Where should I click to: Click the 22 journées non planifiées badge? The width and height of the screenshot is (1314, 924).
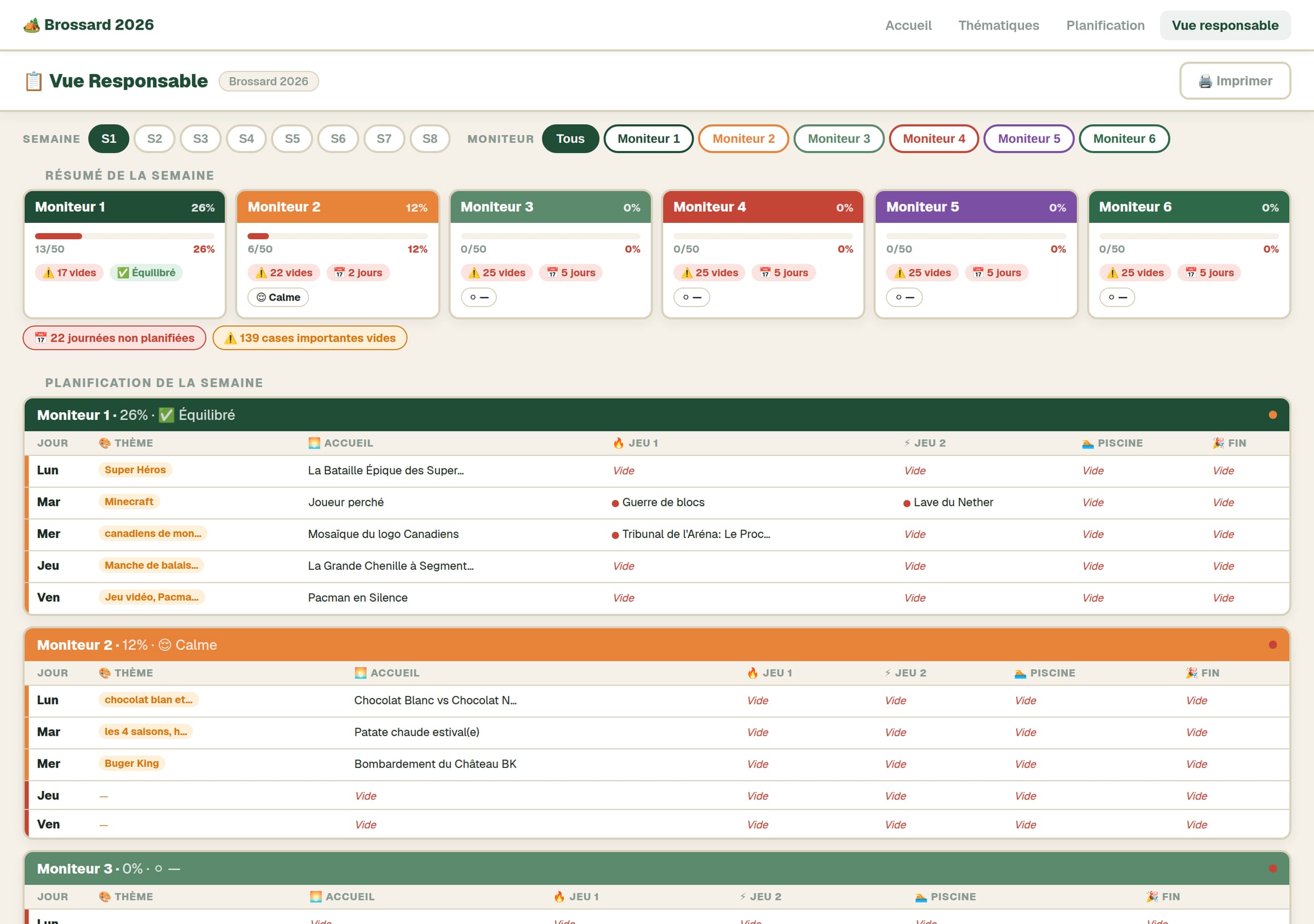(114, 338)
